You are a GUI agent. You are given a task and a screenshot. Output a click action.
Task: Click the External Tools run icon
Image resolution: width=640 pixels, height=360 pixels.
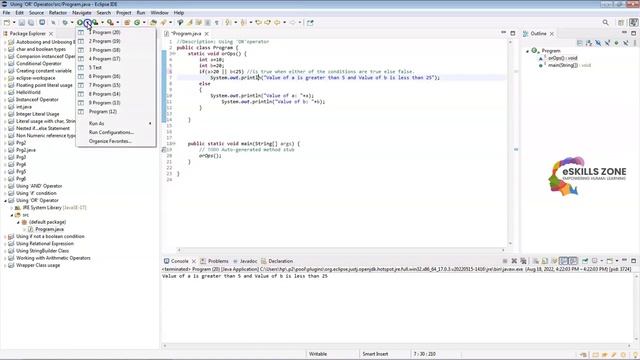[x=110, y=23]
